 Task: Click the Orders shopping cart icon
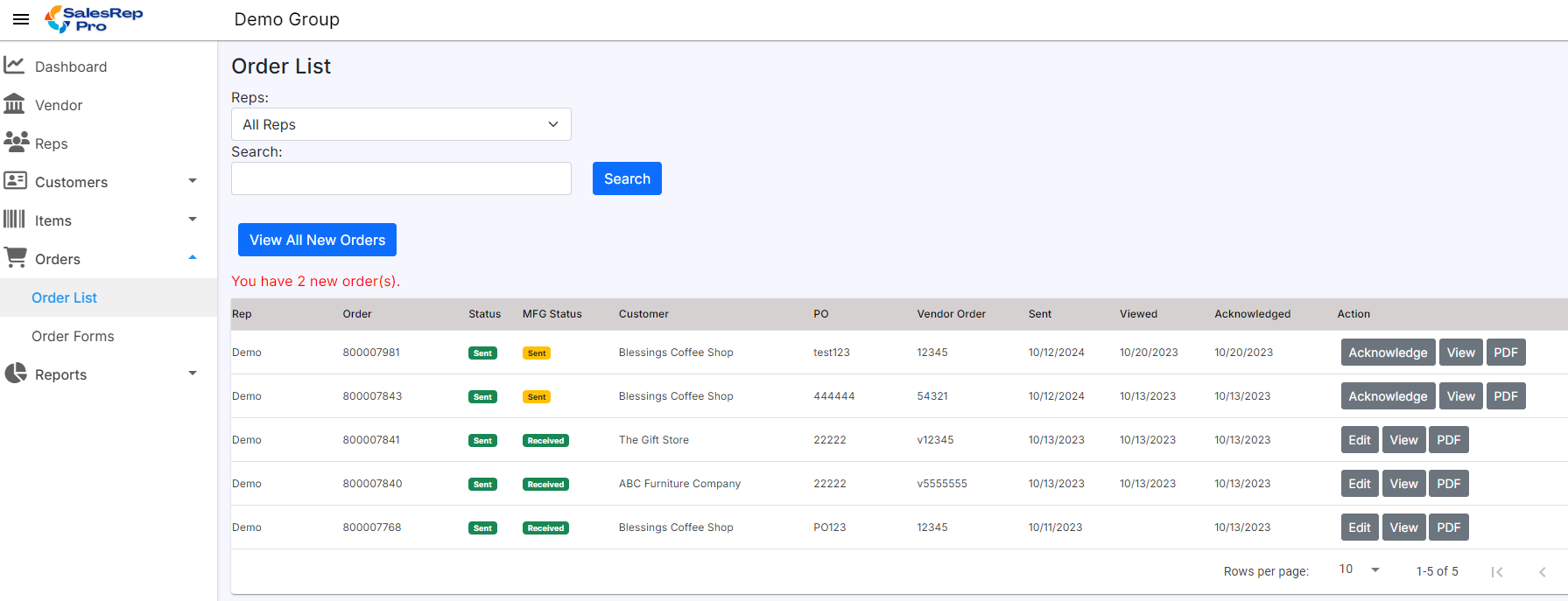[15, 257]
